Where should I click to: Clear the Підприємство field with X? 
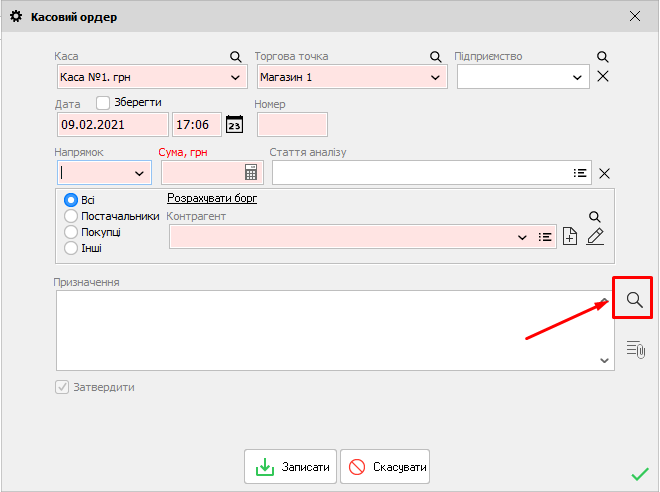603,77
